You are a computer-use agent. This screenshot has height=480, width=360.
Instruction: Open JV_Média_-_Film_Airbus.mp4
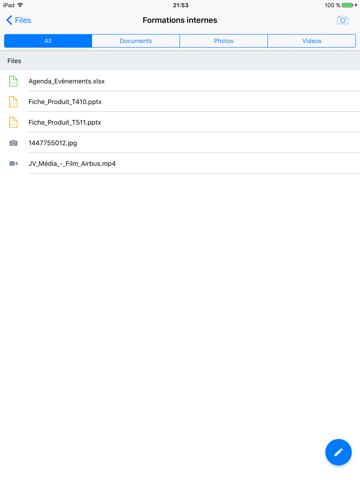[180, 163]
